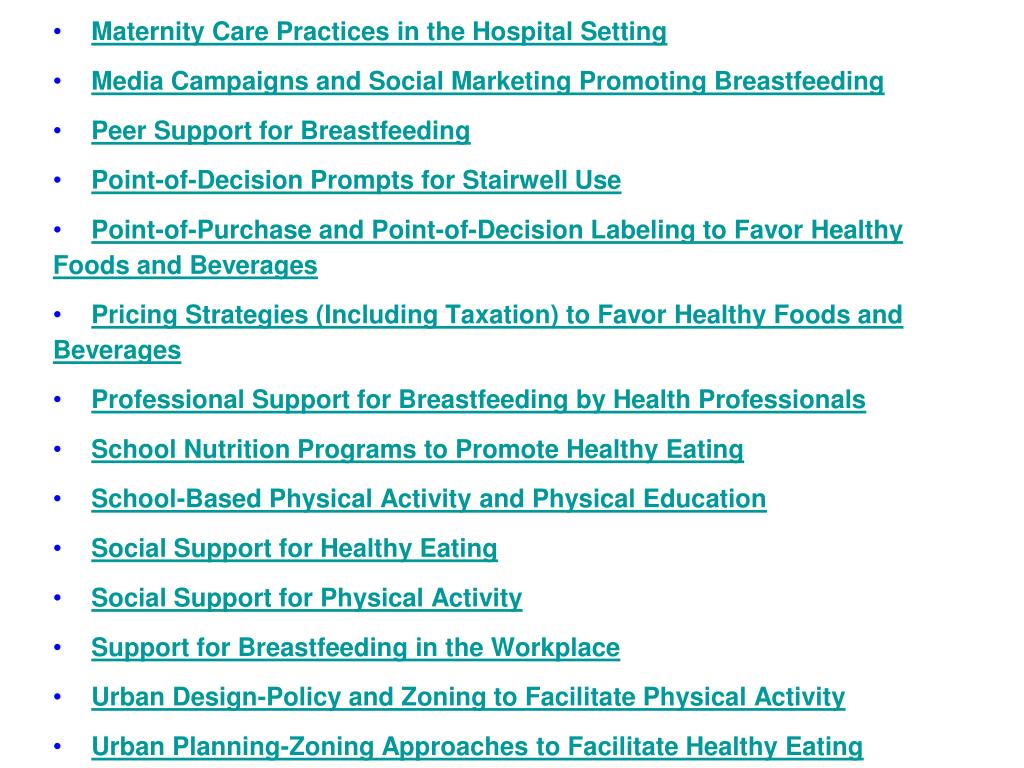This screenshot has height=768, width=1024.
Task: Click the 'Foods and Beverages' wrapped link text
Action: coord(185,266)
